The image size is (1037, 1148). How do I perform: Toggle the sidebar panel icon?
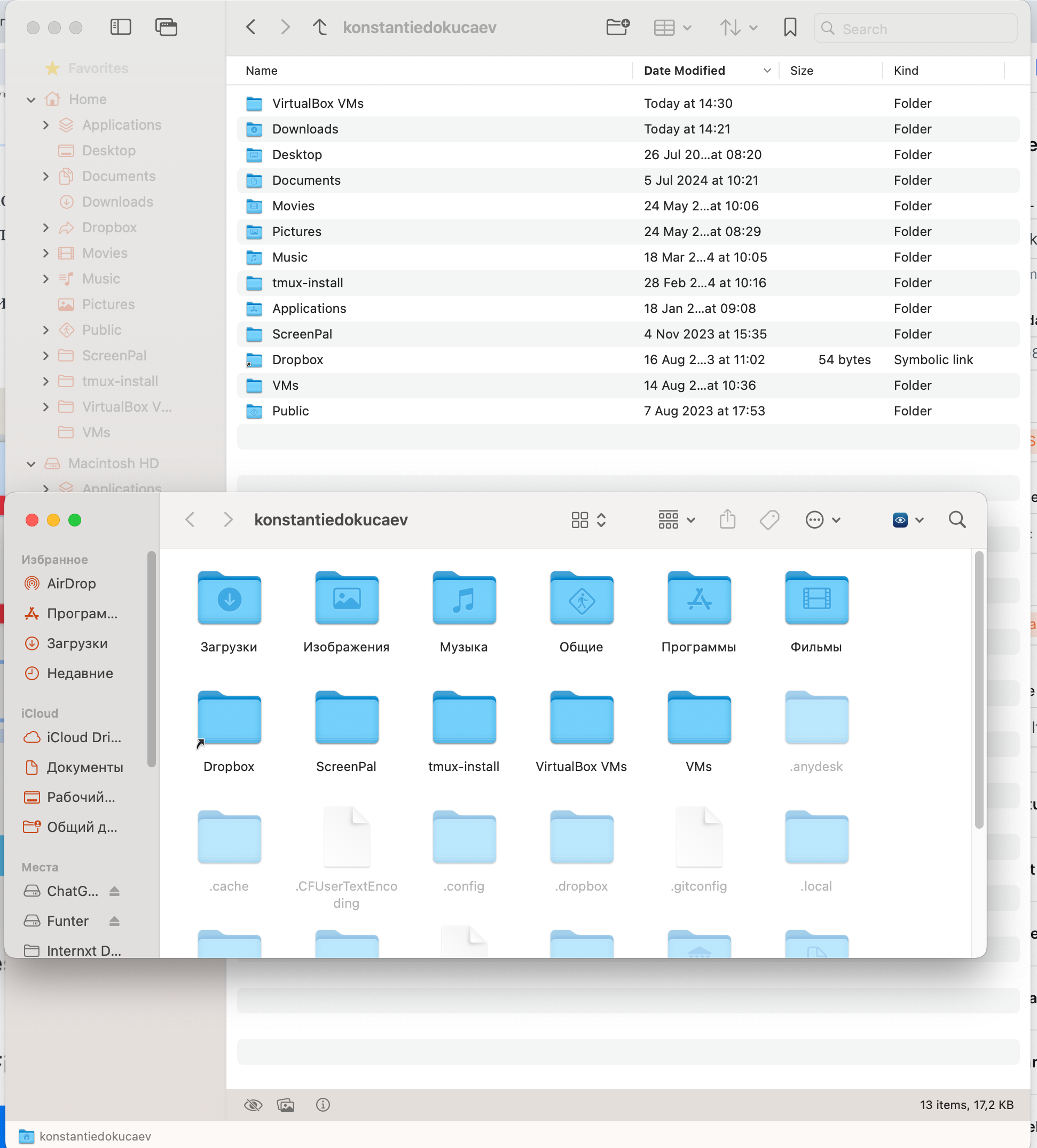pos(121,27)
